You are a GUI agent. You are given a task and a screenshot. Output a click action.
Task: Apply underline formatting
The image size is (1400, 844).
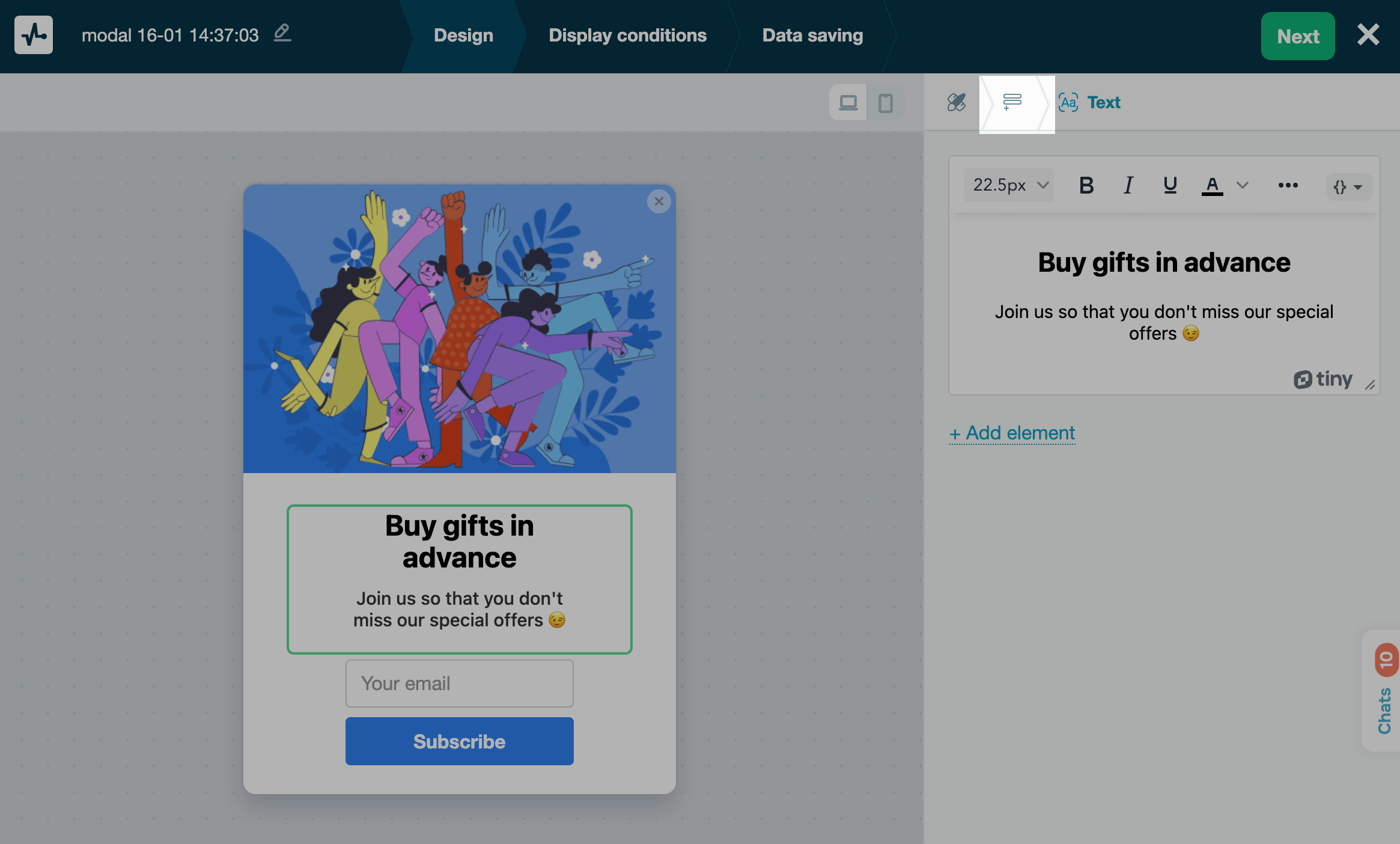[1169, 185]
